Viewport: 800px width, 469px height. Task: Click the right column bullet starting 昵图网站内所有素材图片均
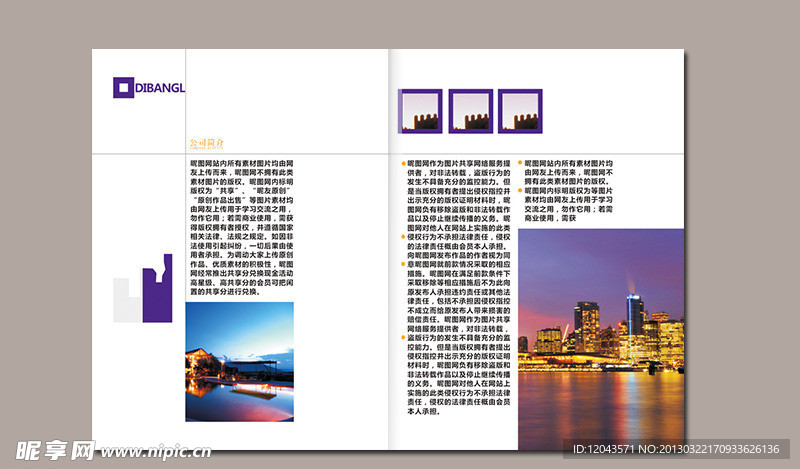(x=568, y=172)
